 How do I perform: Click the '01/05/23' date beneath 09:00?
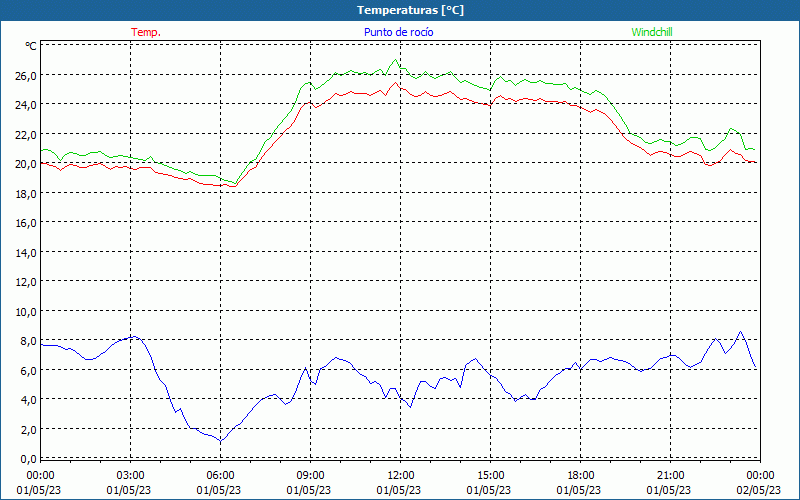point(309,490)
